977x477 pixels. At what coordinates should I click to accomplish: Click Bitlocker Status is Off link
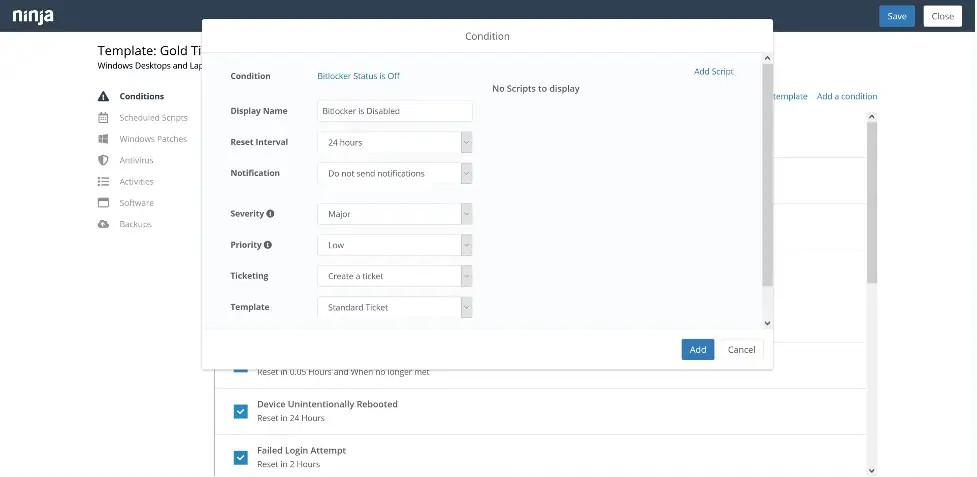358,76
